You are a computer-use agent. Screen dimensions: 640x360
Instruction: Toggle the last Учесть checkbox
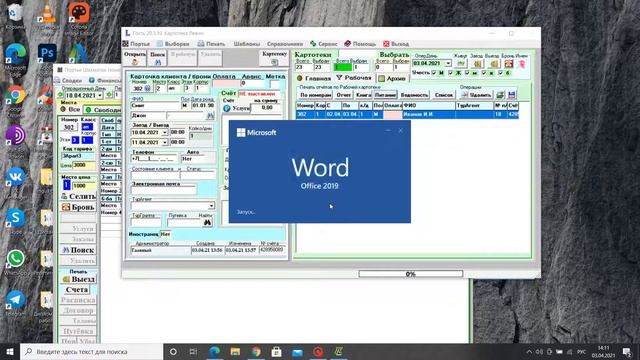[x=500, y=73]
